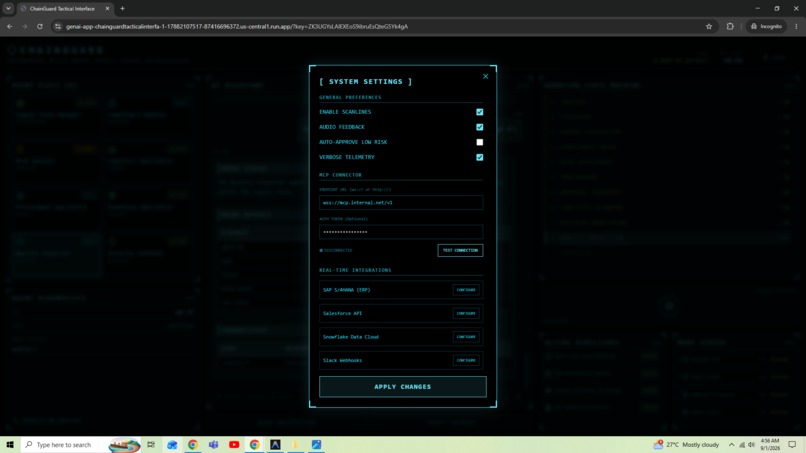Screen dimensions: 806x453
Task: Go back in the browser
Action: [x=10, y=26]
